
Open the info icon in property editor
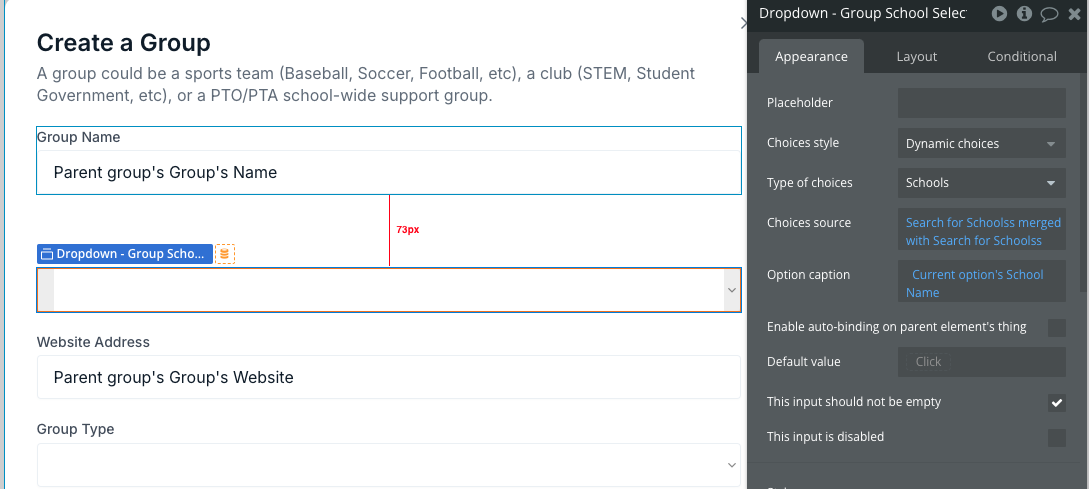pos(1024,14)
